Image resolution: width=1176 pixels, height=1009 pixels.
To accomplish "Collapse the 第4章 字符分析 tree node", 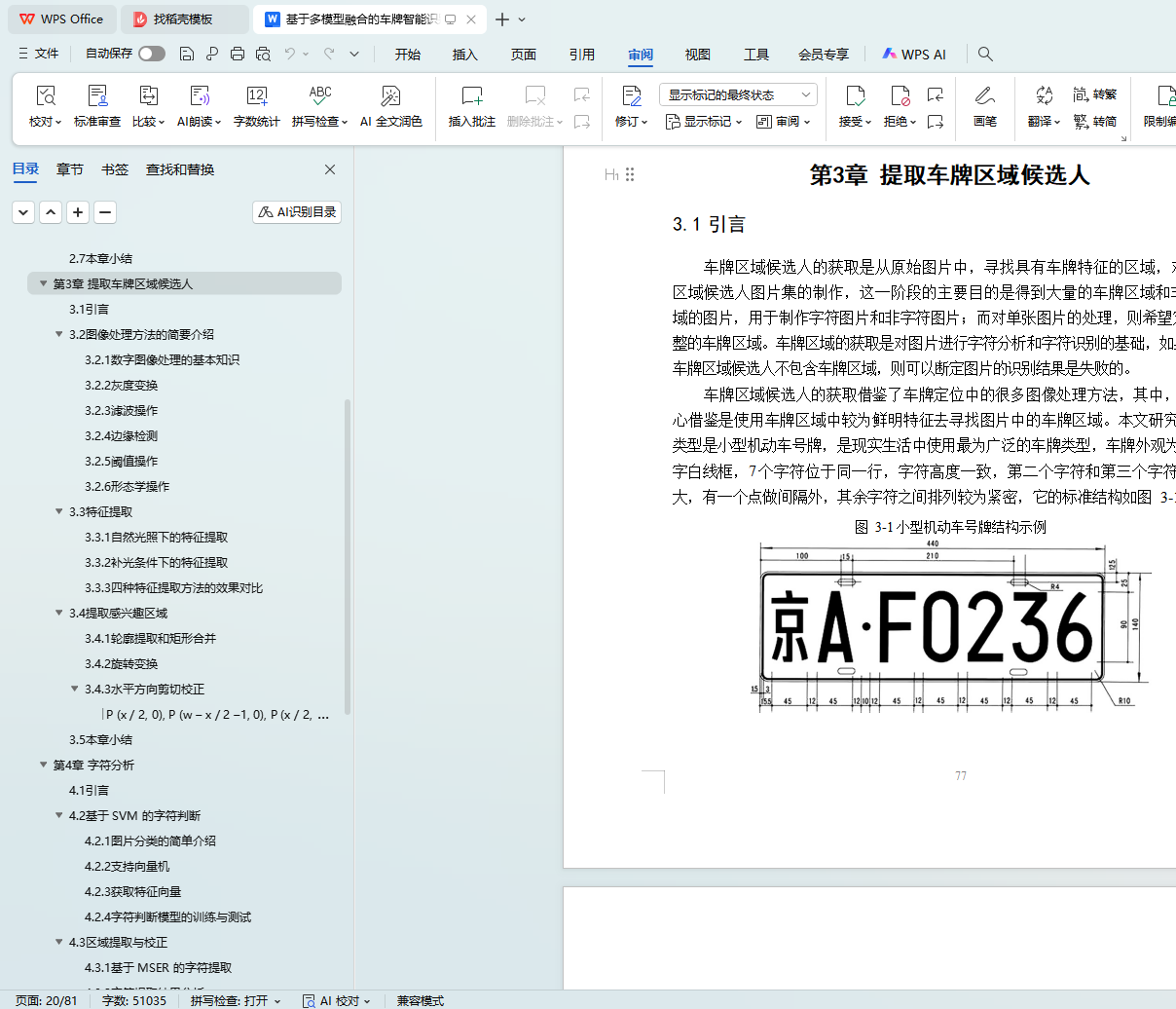I will click(x=44, y=765).
